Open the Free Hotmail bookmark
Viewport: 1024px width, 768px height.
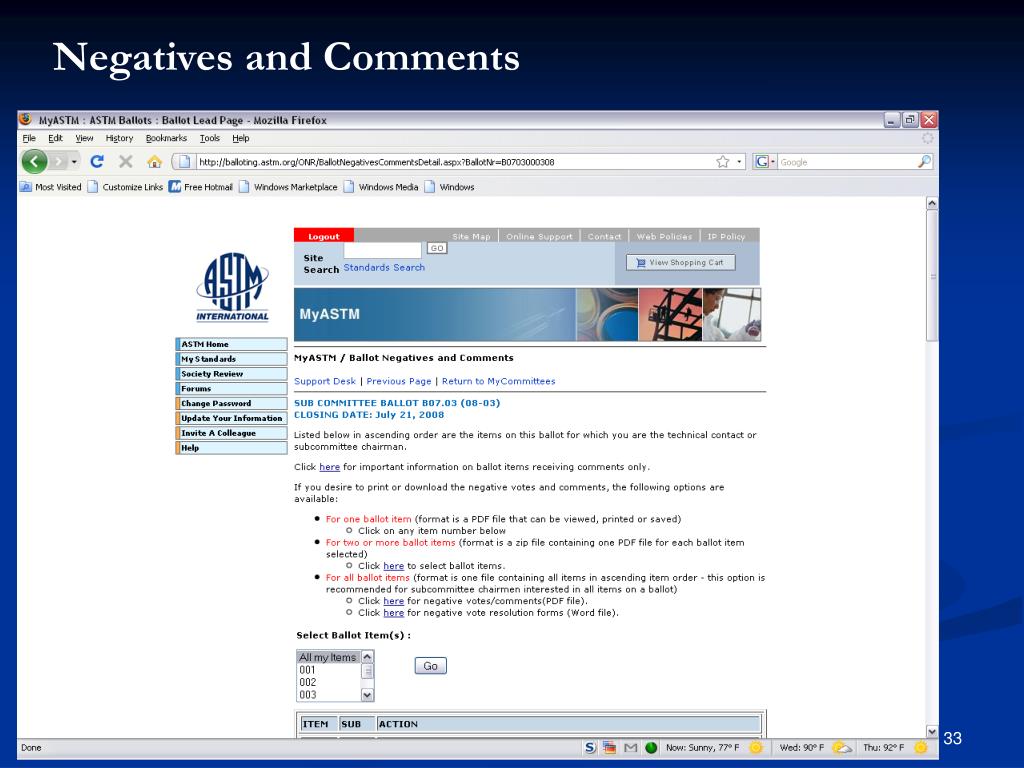200,187
